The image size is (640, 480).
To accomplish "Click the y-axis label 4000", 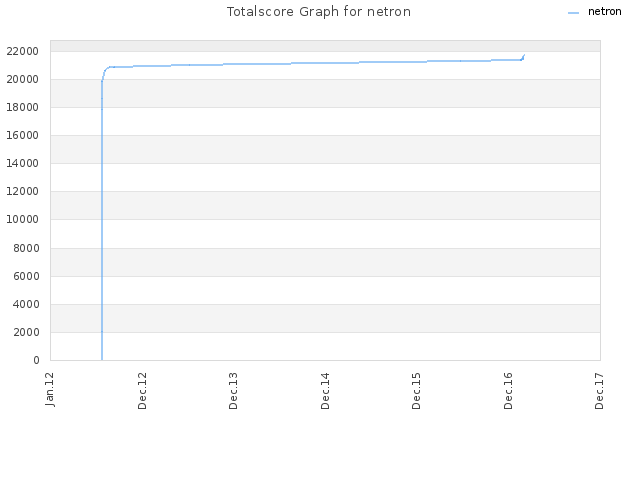I will click(26, 304).
